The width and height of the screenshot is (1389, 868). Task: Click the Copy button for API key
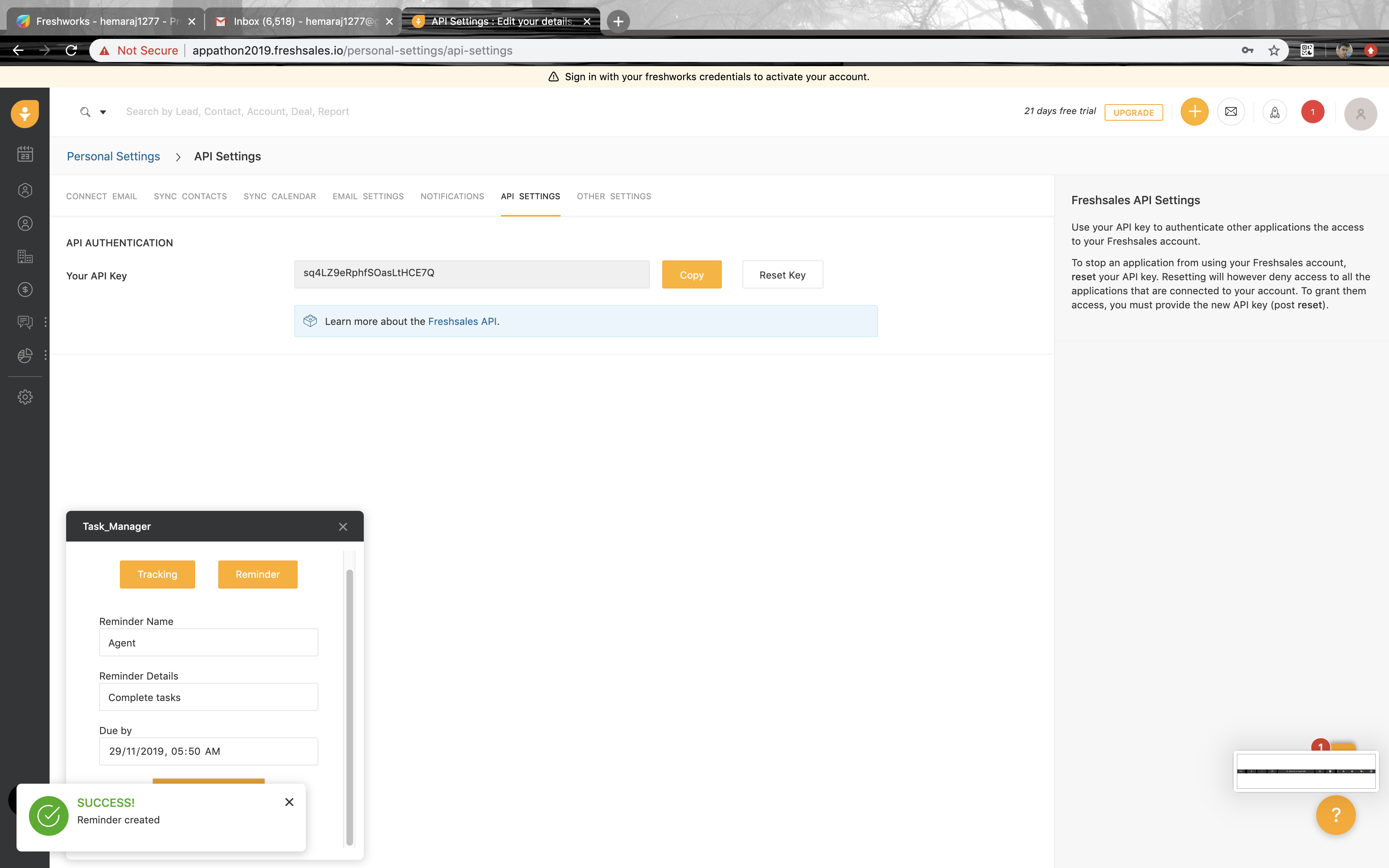(691, 274)
